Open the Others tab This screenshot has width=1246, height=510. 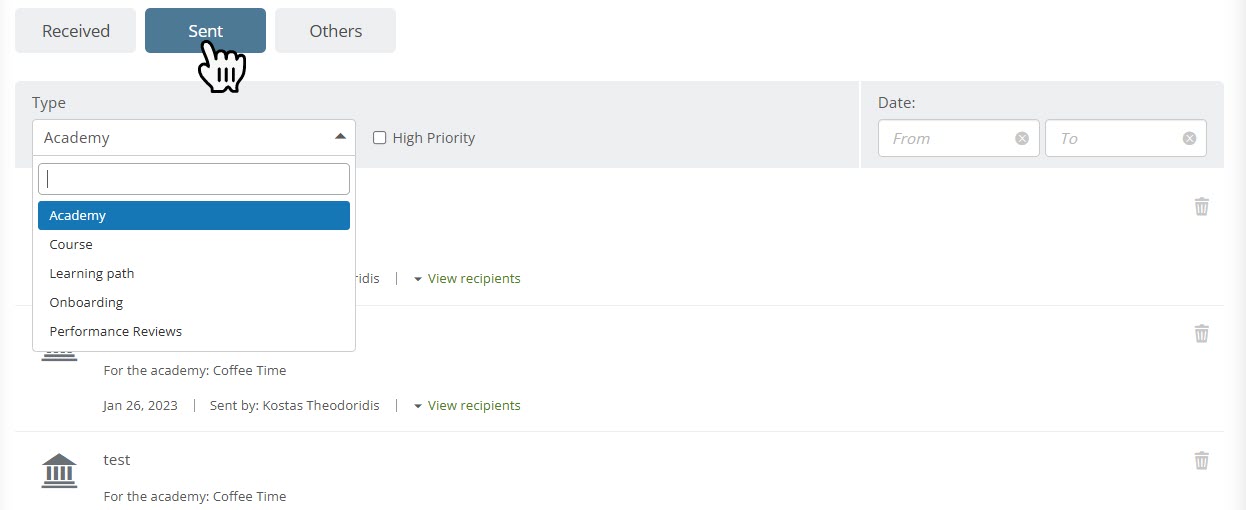pos(335,31)
